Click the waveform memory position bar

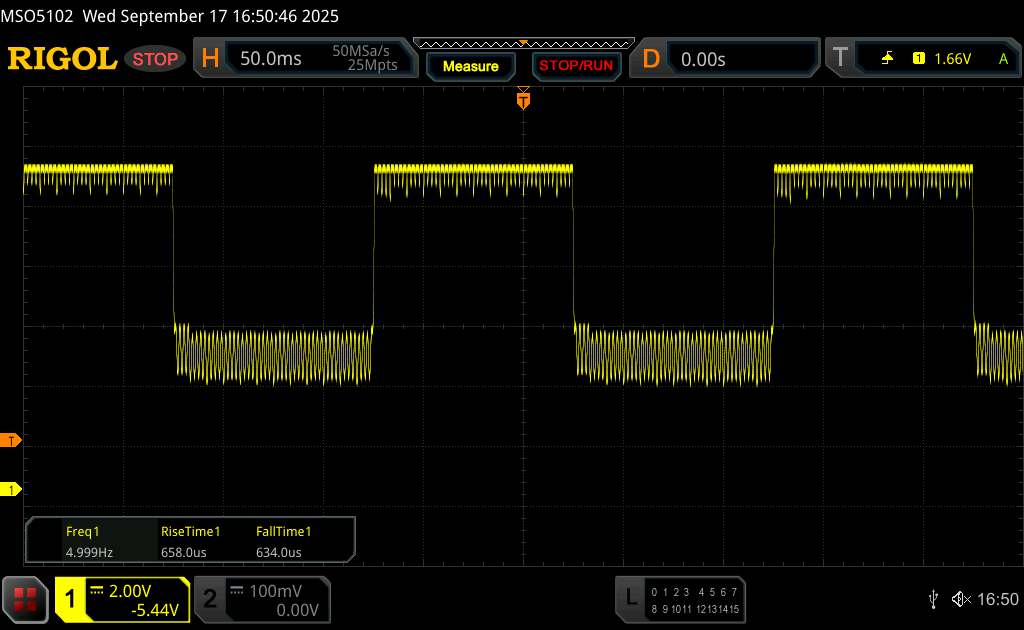(x=522, y=43)
